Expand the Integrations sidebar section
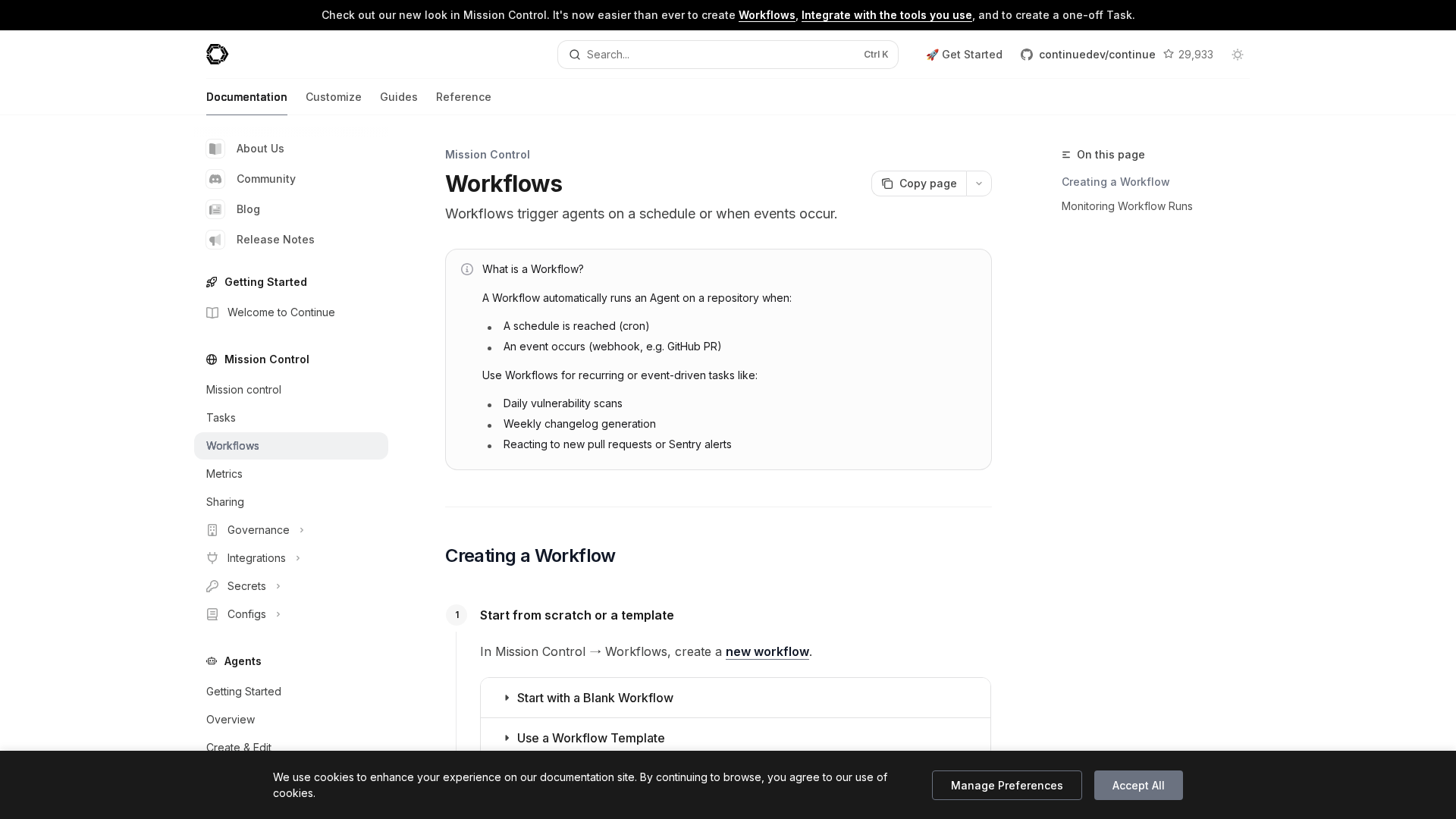This screenshot has height=819, width=1456. [256, 558]
